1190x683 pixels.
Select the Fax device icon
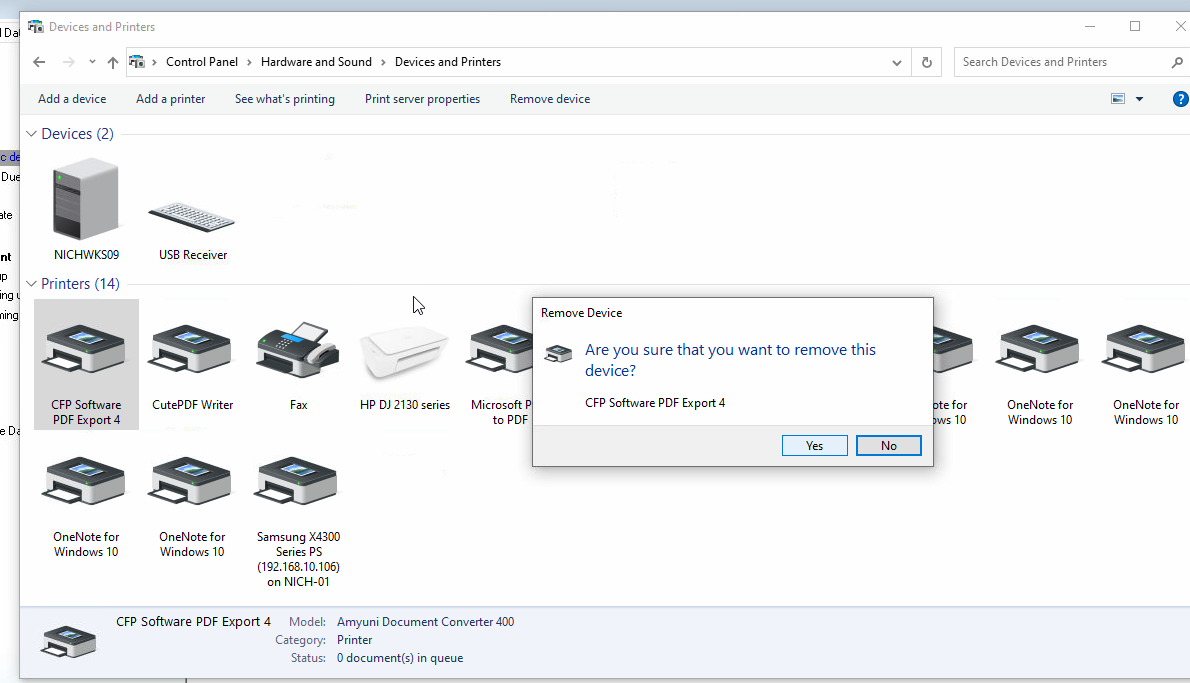pos(298,352)
